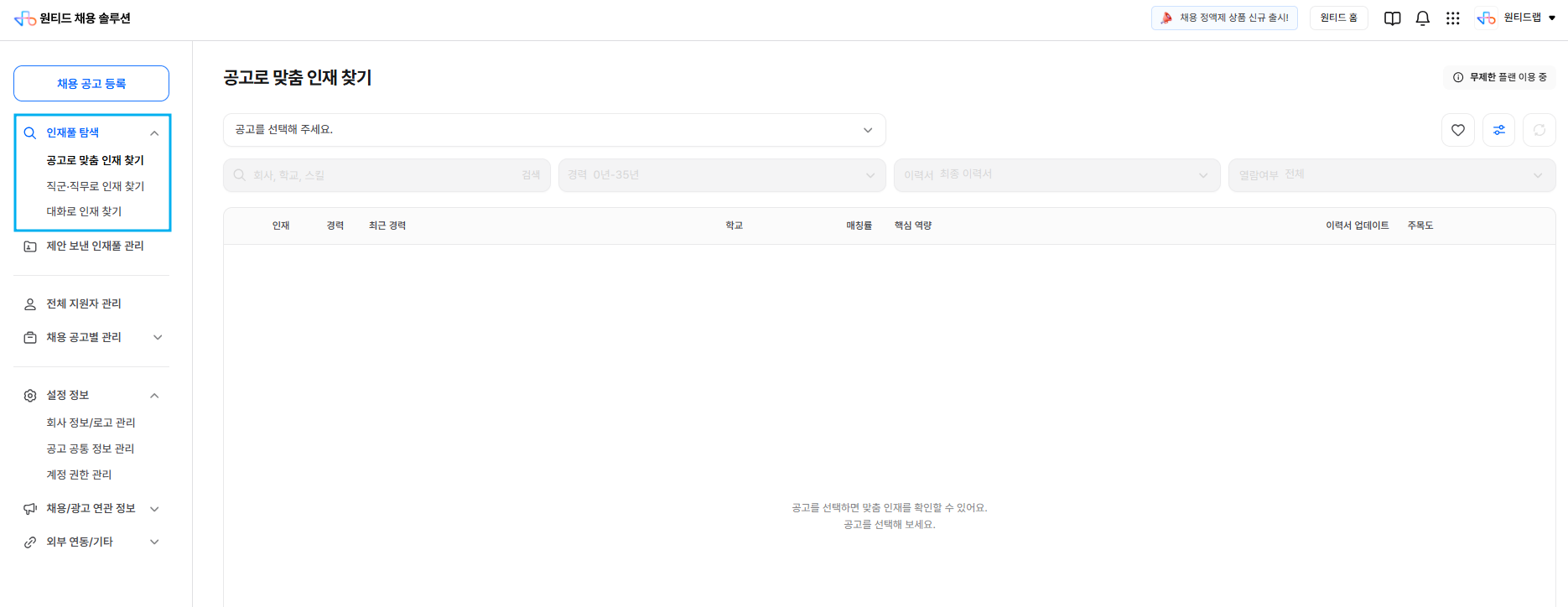Click the Wanted Lab company logo icon
The image size is (1568, 607).
point(1487,18)
